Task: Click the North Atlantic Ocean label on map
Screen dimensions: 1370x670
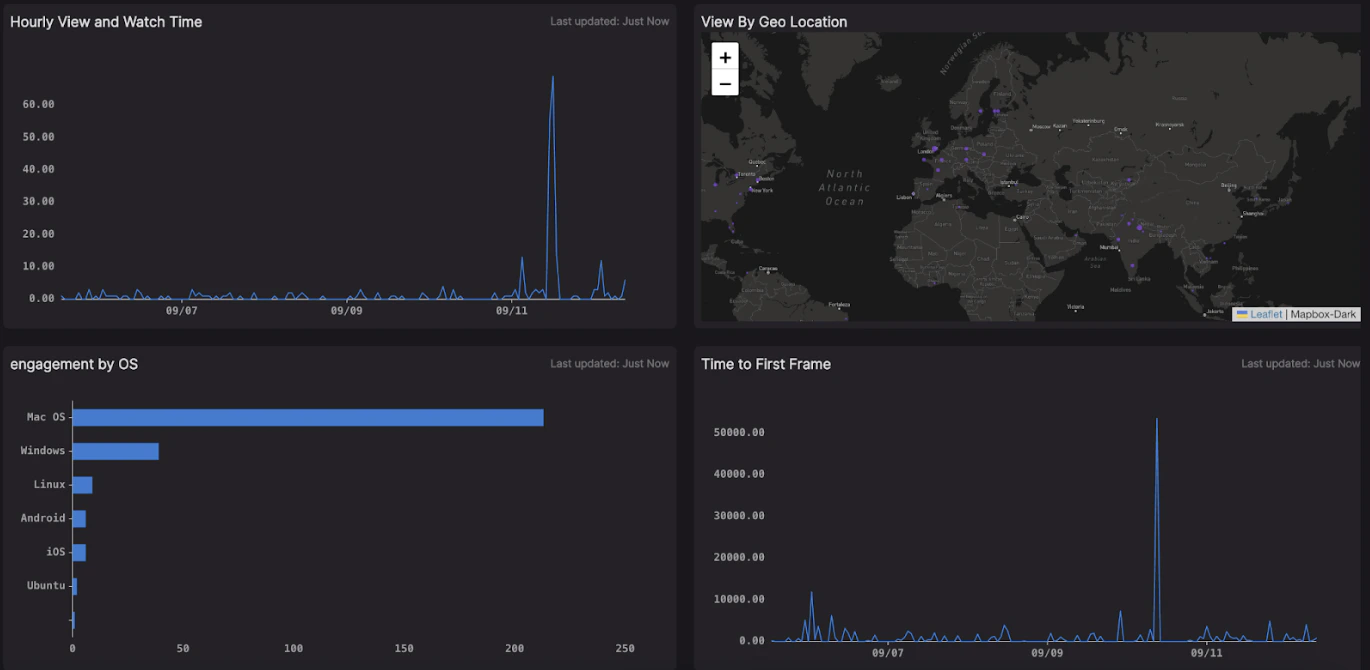Action: 845,187
